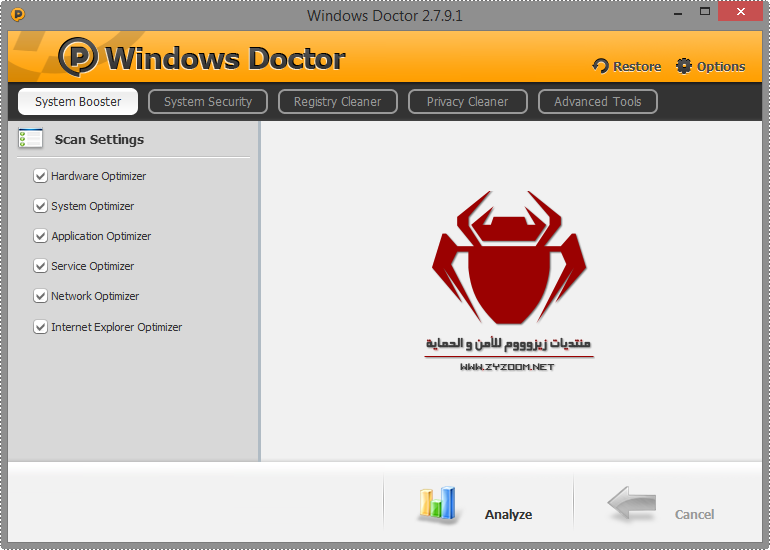Click the Scan Settings heading
Viewport: 770px width, 550px height.
click(99, 139)
